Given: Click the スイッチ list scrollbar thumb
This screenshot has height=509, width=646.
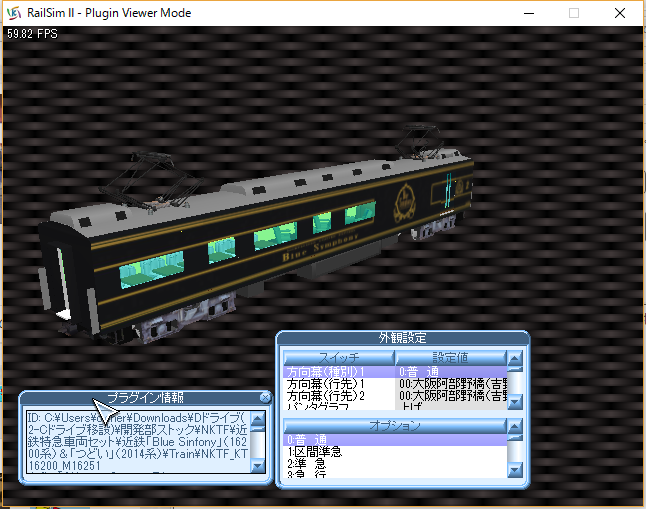Looking at the screenshot, I should (515, 370).
